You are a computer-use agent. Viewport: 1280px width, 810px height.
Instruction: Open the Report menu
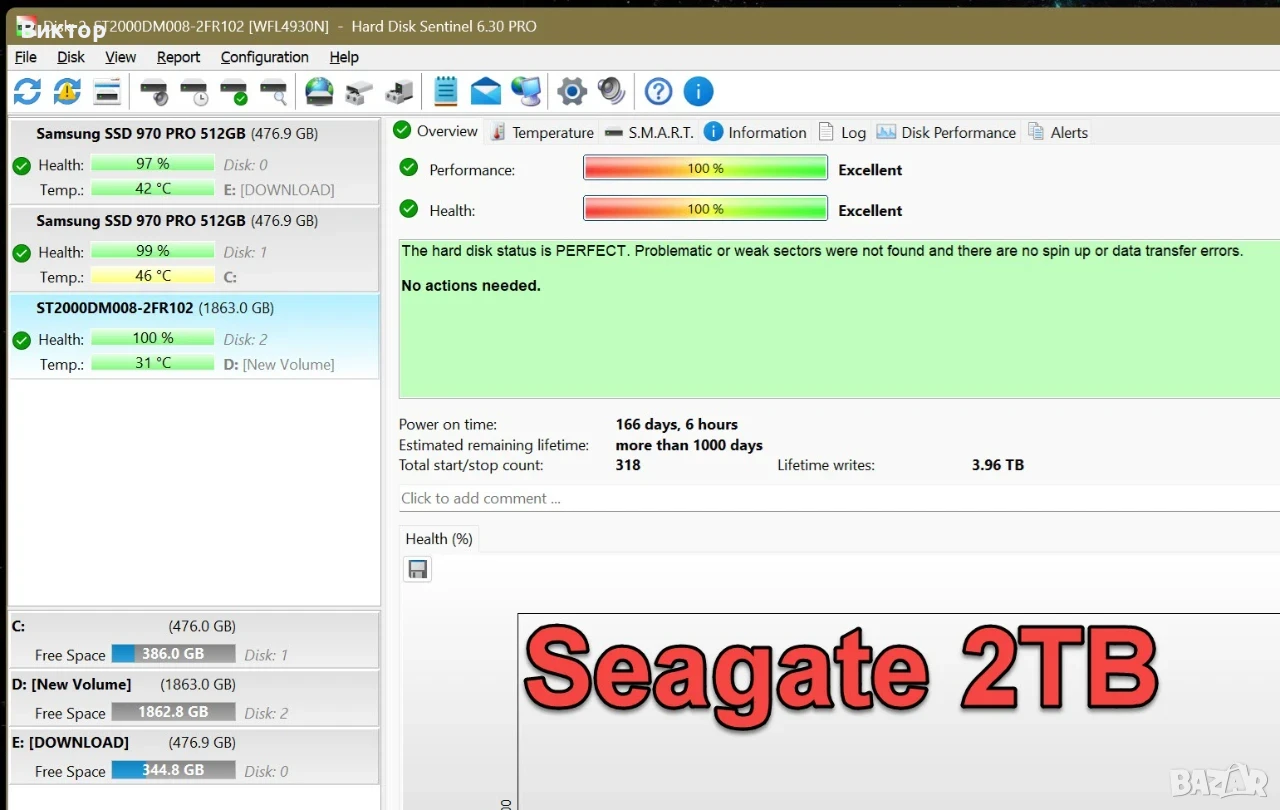(x=178, y=57)
